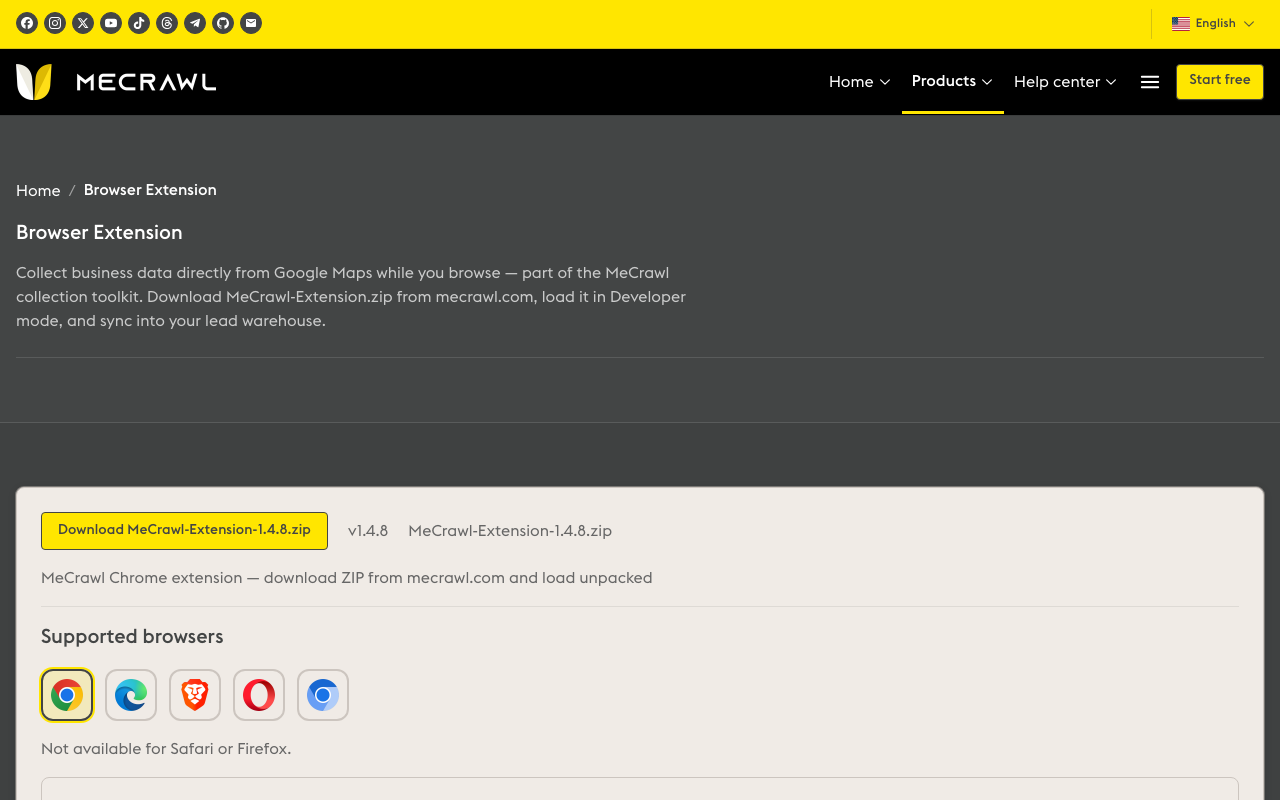Image resolution: width=1280 pixels, height=800 pixels.
Task: Select the Chromium browser icon
Action: coord(323,695)
